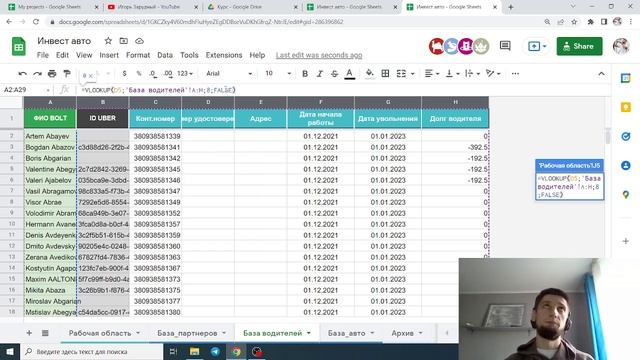The height and width of the screenshot is (360, 640).
Task: Open File Explorer from taskbar
Action: [x=194, y=351]
